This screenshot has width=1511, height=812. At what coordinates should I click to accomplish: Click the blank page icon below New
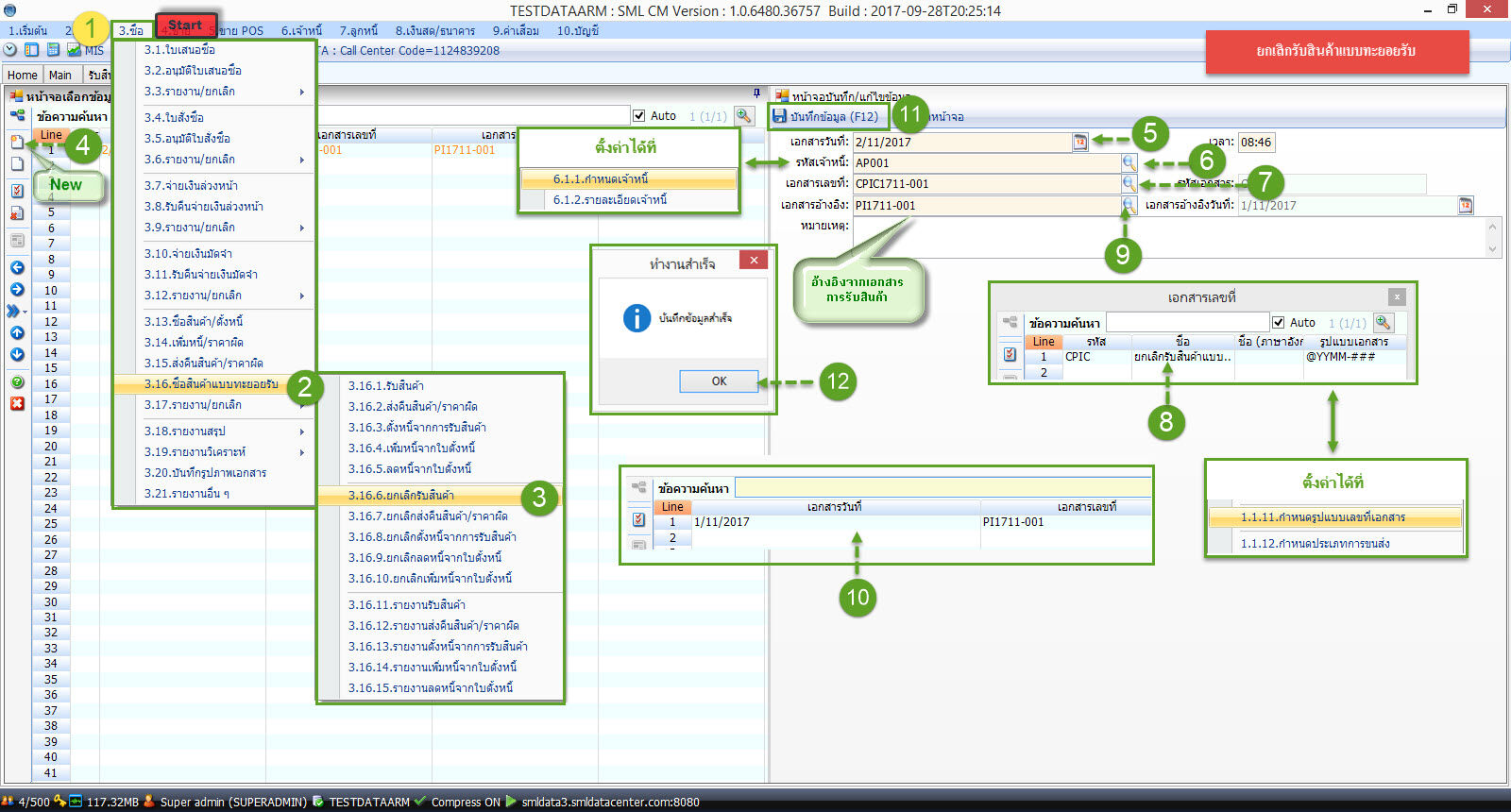[17, 164]
